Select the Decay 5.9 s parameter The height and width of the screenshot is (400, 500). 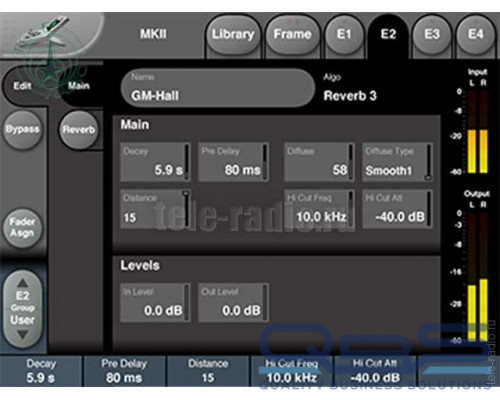[x=155, y=162]
